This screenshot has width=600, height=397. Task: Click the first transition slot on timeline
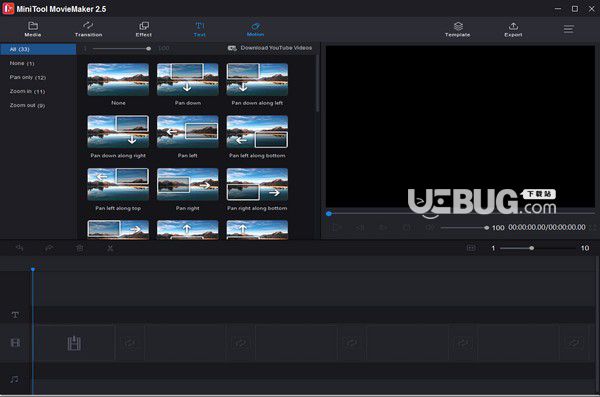coord(130,343)
